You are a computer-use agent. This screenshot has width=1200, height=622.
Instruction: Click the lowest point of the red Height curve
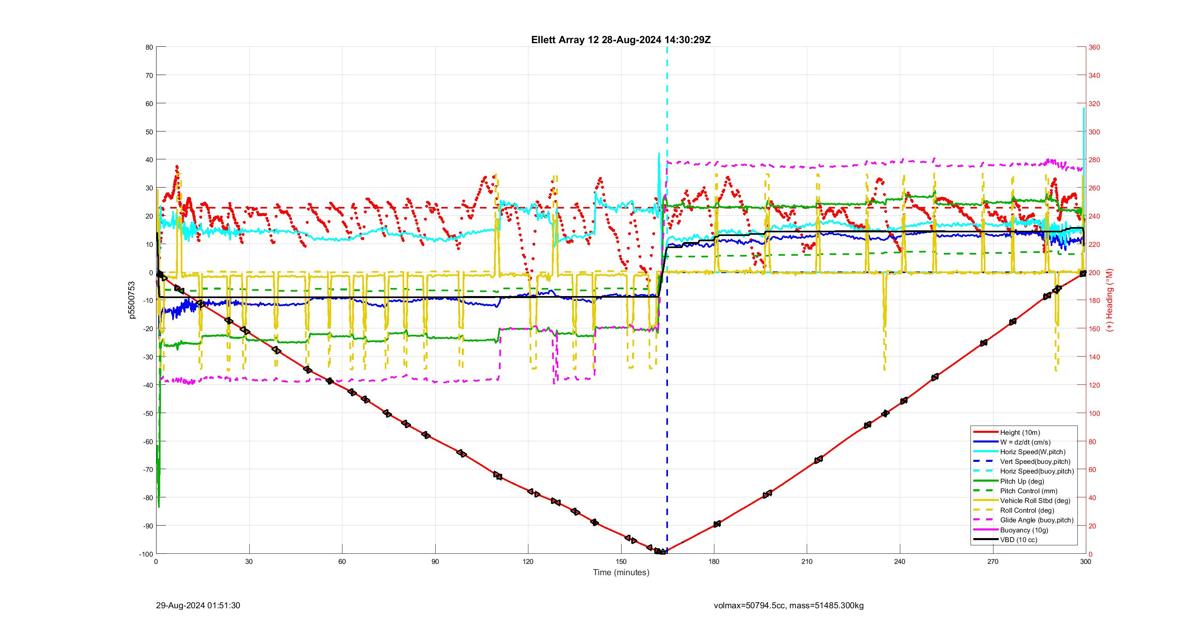[663, 552]
